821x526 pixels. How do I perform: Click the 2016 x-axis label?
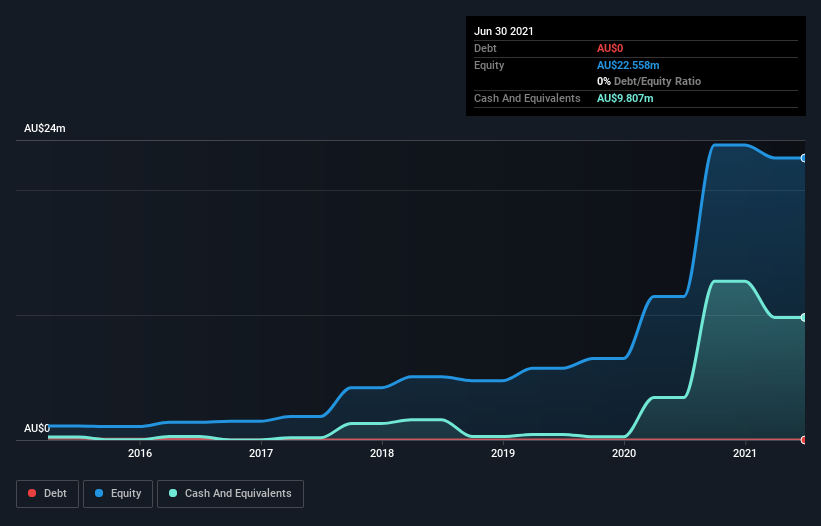point(140,453)
